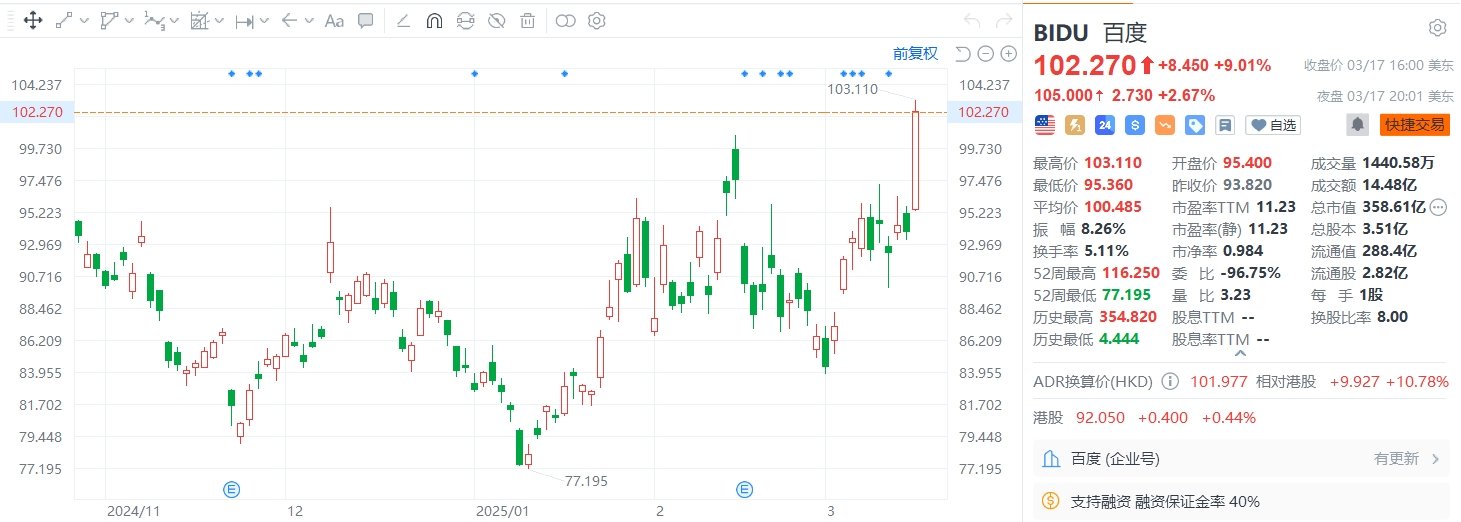Set a price alert with bell
1461x522 pixels.
(1357, 125)
